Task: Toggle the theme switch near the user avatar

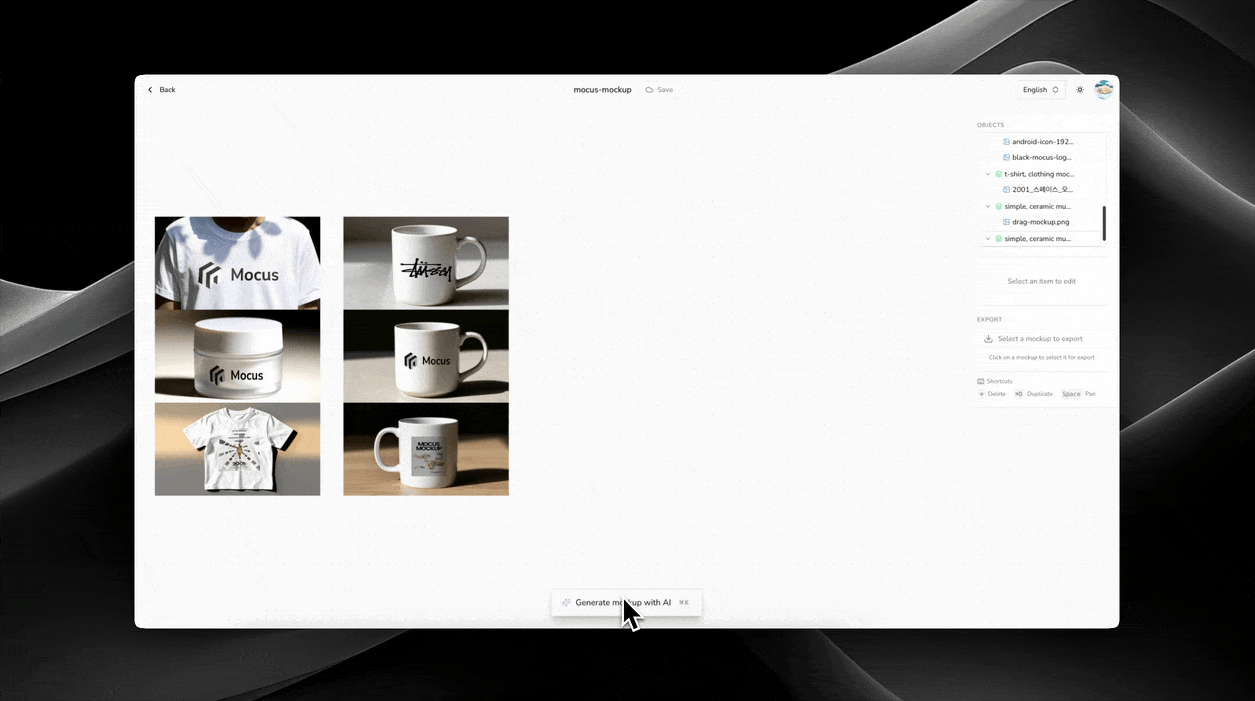Action: [x=1079, y=89]
